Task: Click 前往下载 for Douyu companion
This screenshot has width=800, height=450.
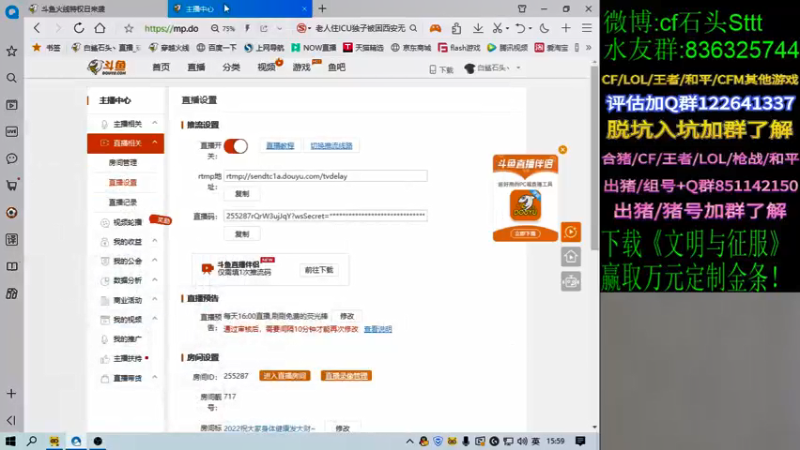Action: tap(319, 270)
